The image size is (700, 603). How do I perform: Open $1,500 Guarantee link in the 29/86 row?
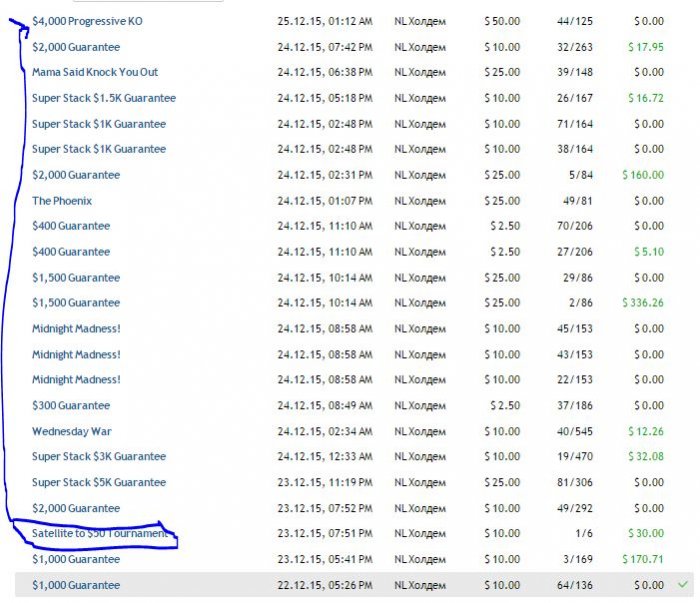coord(76,278)
